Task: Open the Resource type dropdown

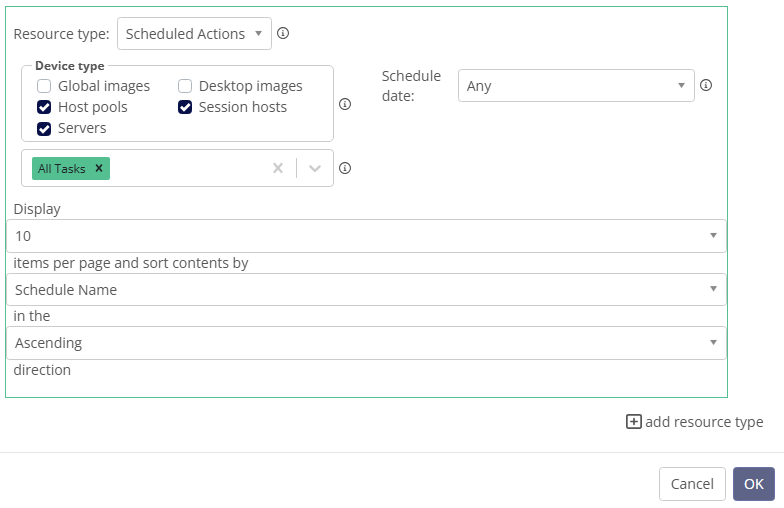Action: click(194, 34)
